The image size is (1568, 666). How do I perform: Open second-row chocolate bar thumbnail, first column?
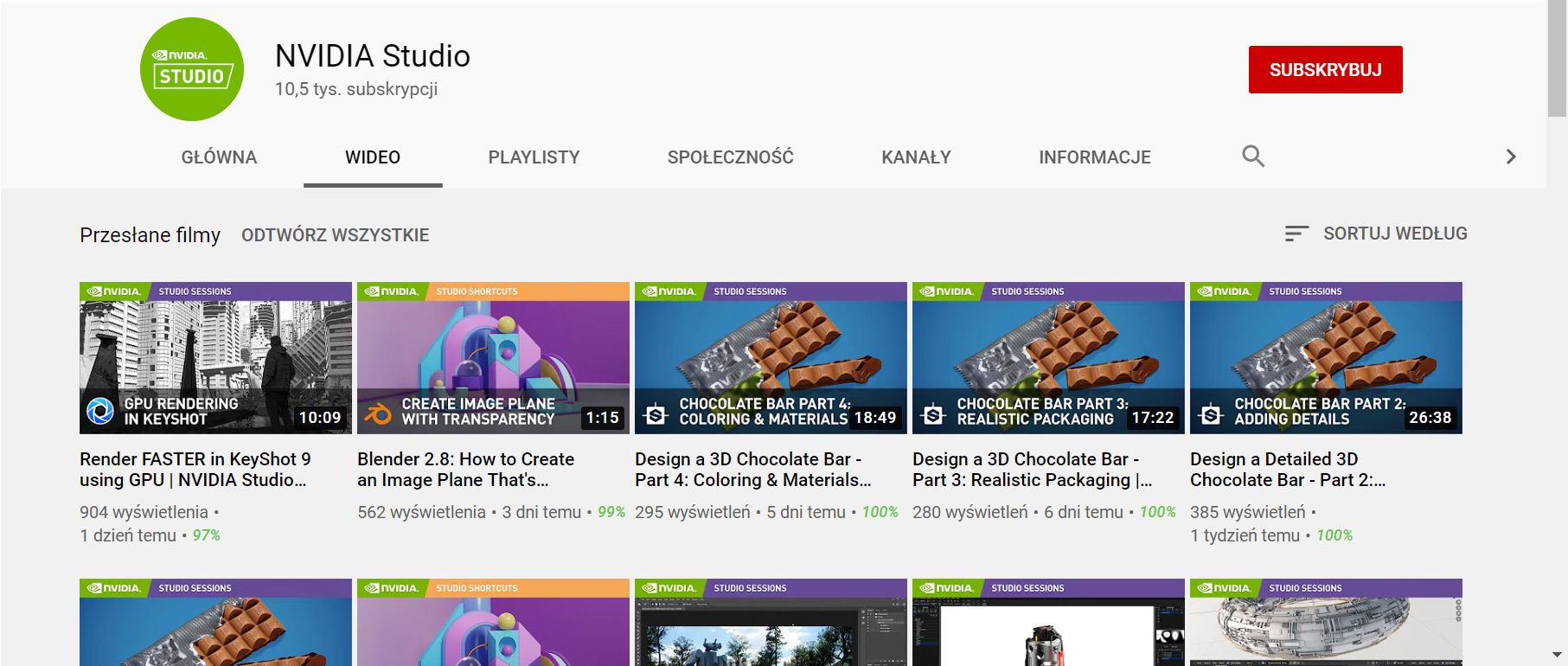pos(215,622)
